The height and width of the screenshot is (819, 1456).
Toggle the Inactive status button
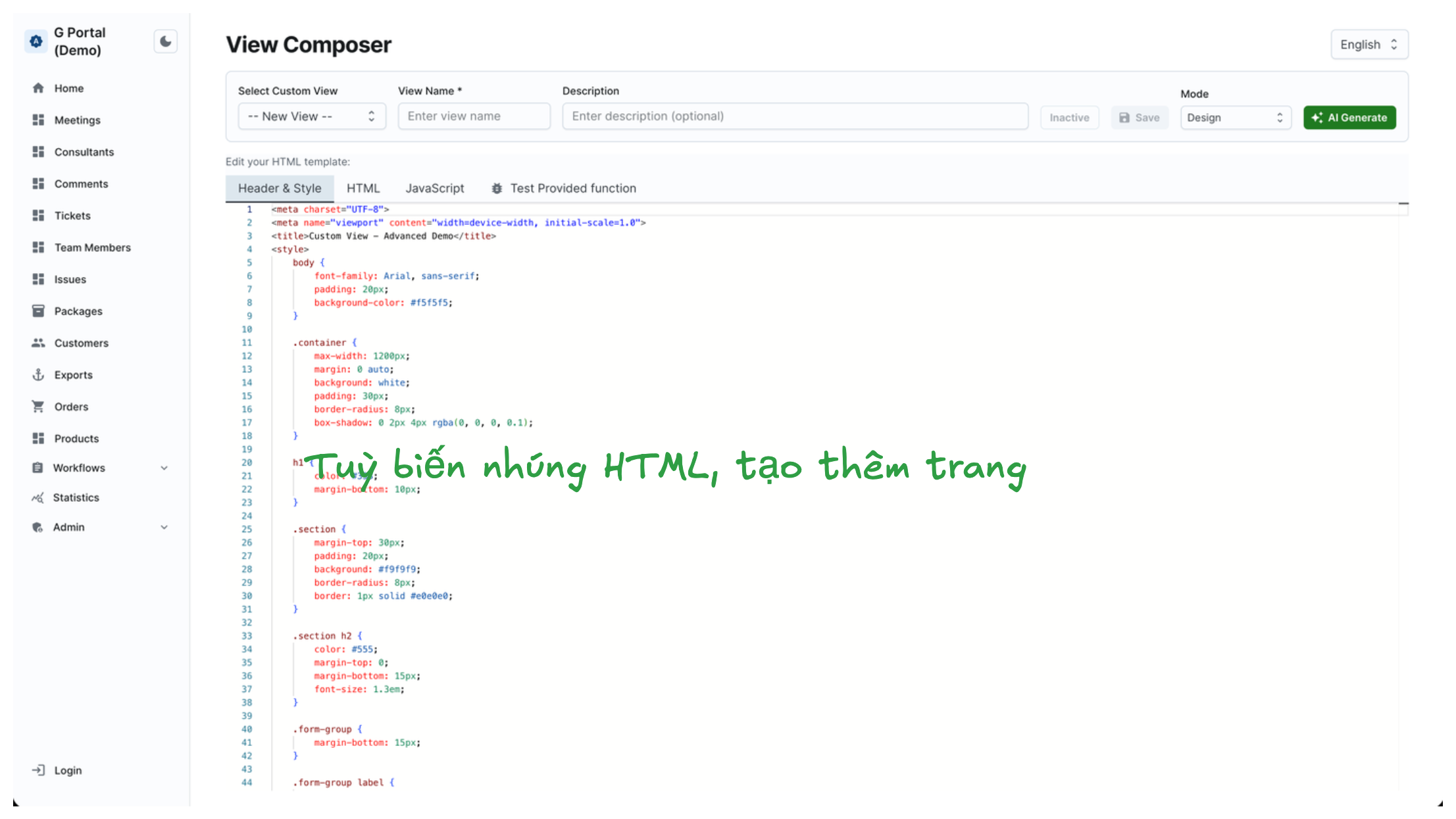[1069, 118]
